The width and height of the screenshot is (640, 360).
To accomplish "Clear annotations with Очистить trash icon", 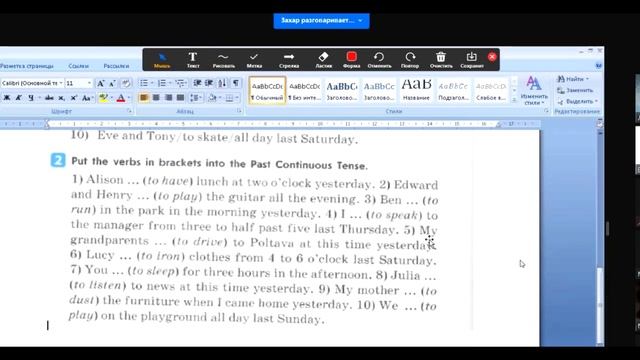I will click(x=441, y=60).
